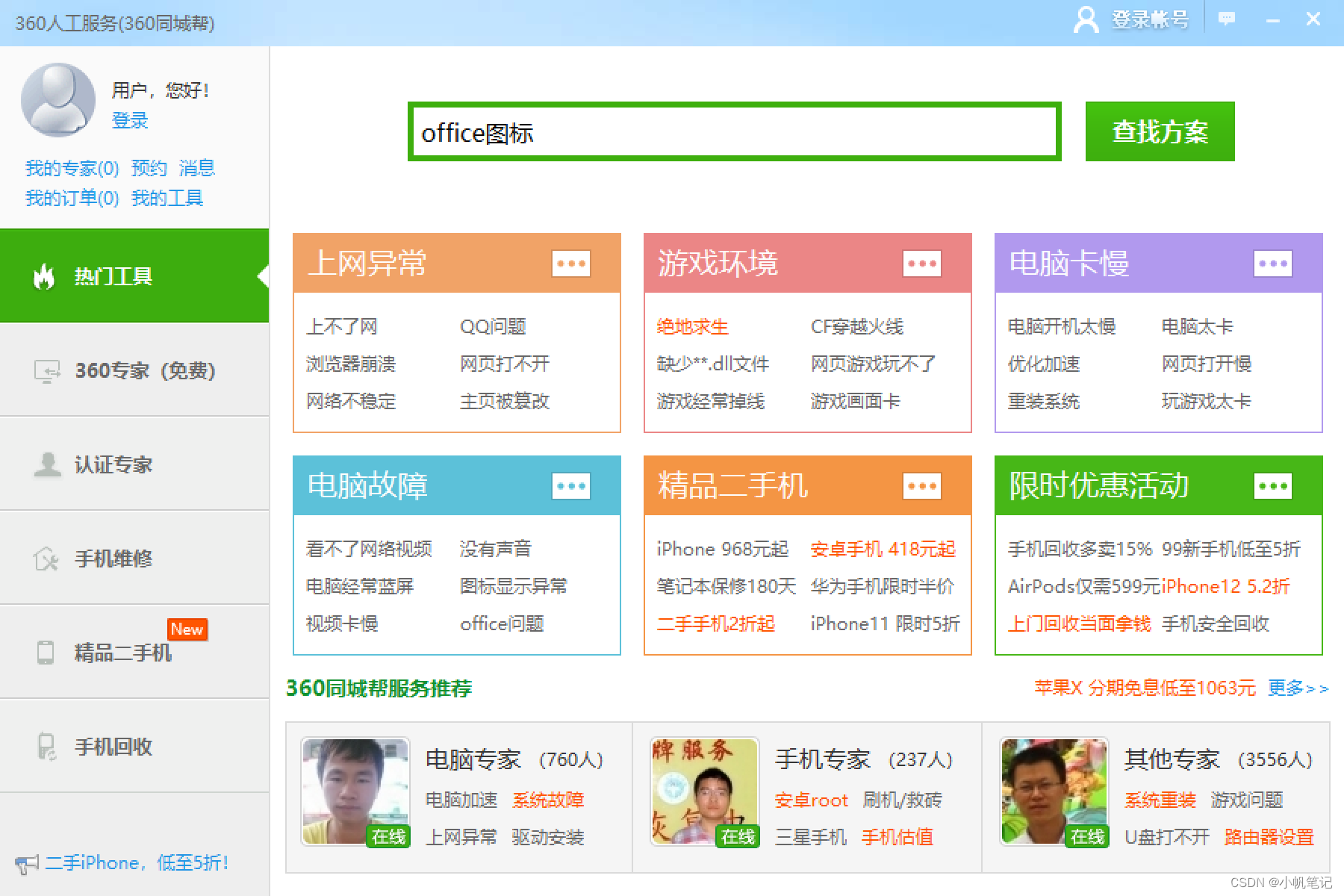Click AirPods仅需599元 offer
Screen dimensions: 1344x896
(x=1084, y=586)
